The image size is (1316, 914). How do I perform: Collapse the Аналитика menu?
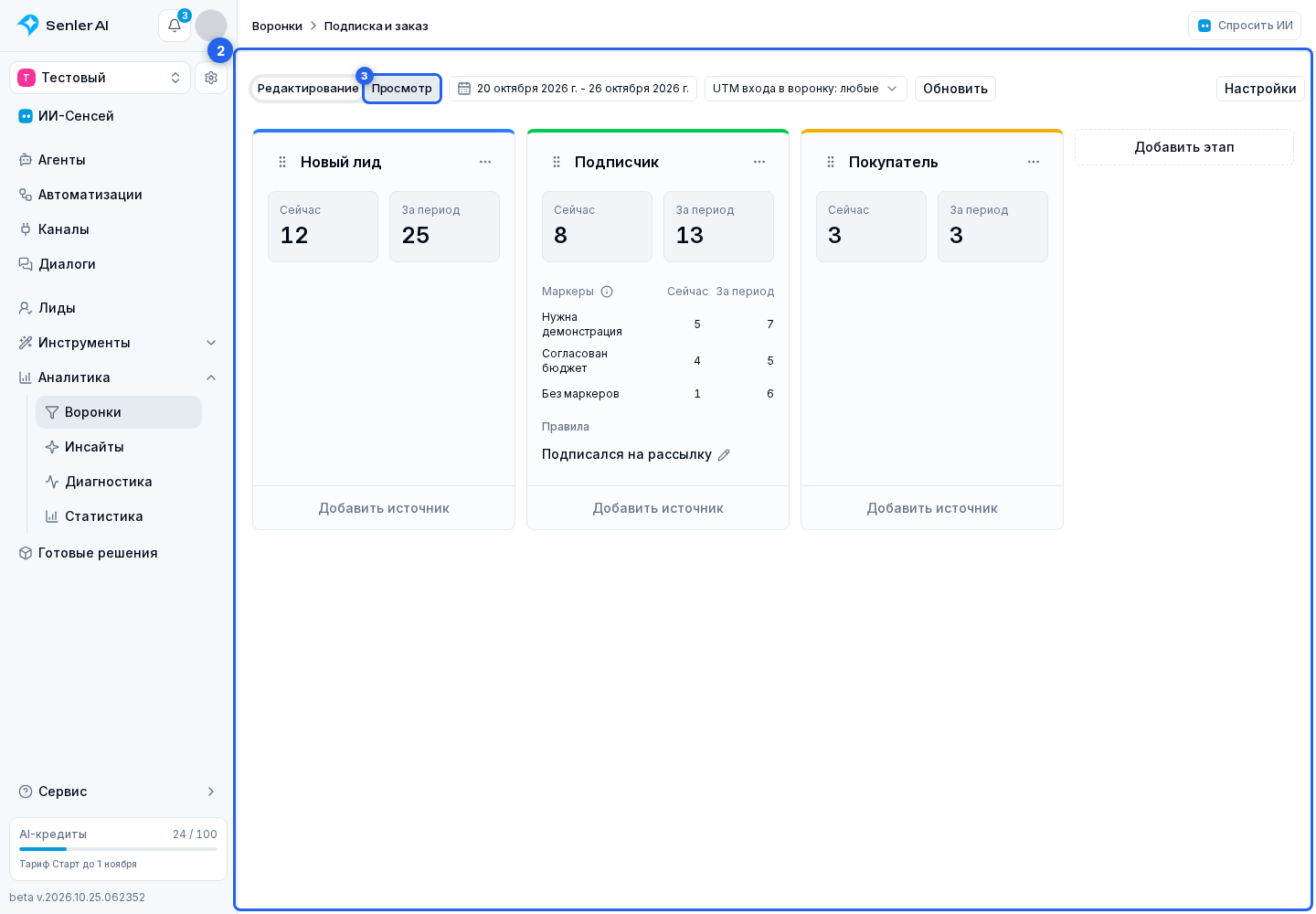coord(118,377)
